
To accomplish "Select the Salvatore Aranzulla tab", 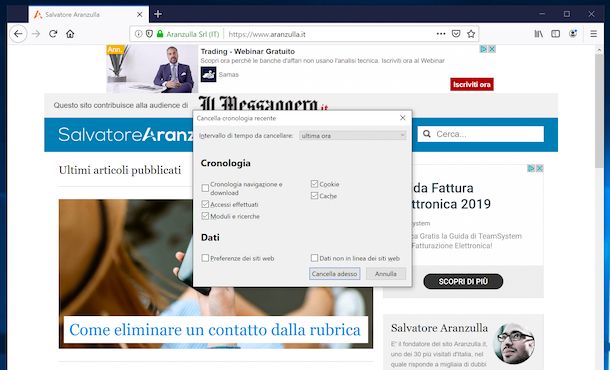I will (89, 14).
